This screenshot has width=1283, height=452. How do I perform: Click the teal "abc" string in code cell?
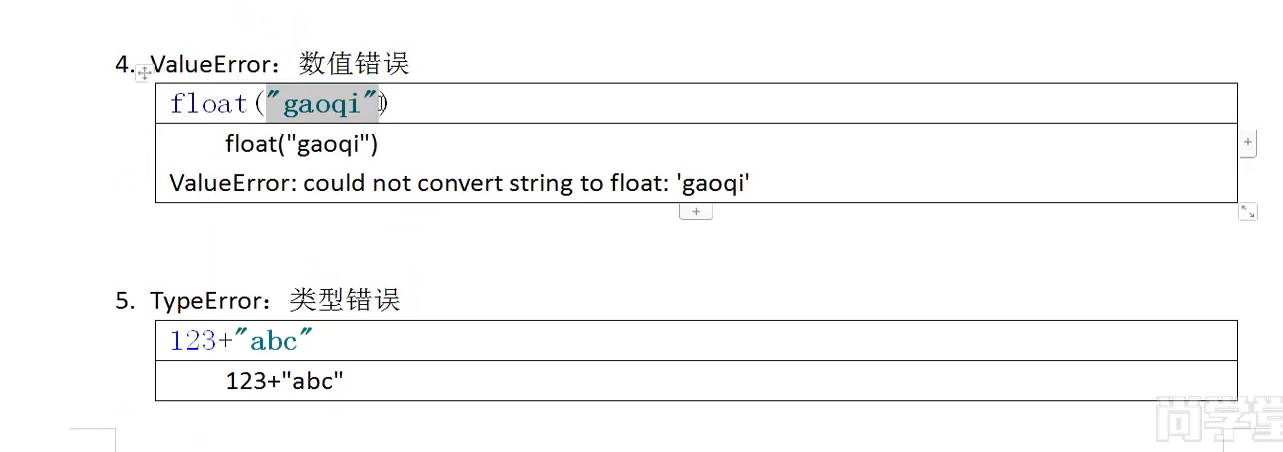(x=274, y=341)
